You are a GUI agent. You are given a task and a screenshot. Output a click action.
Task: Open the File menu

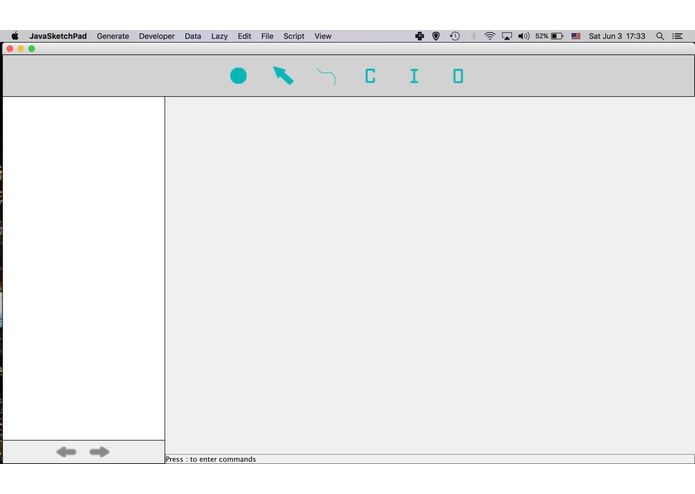tap(267, 36)
